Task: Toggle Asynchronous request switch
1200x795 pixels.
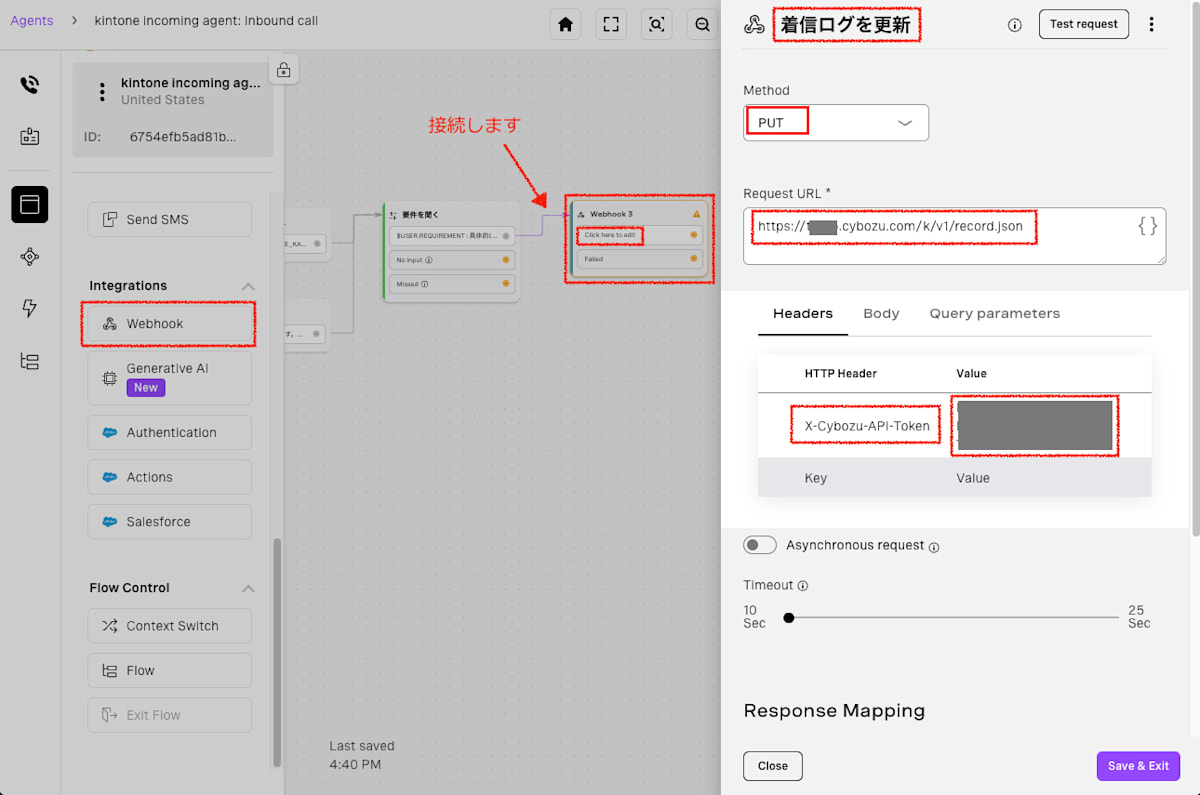Action: 760,545
